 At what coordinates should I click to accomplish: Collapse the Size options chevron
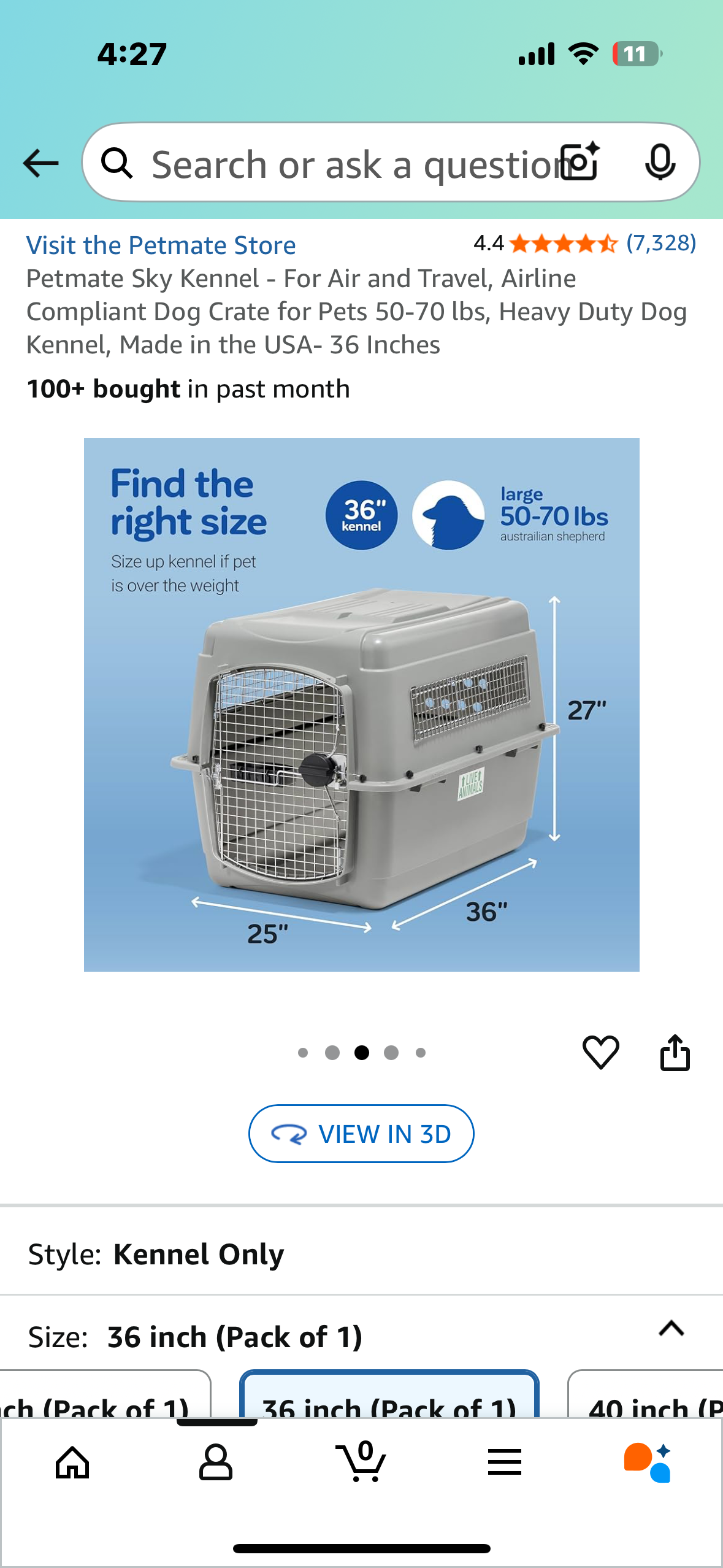671,1328
